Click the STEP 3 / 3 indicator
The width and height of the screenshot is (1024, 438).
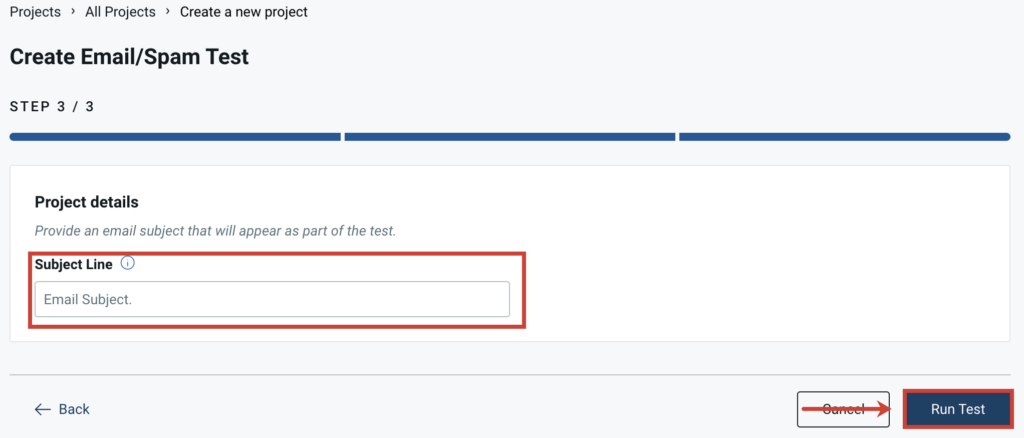point(52,106)
